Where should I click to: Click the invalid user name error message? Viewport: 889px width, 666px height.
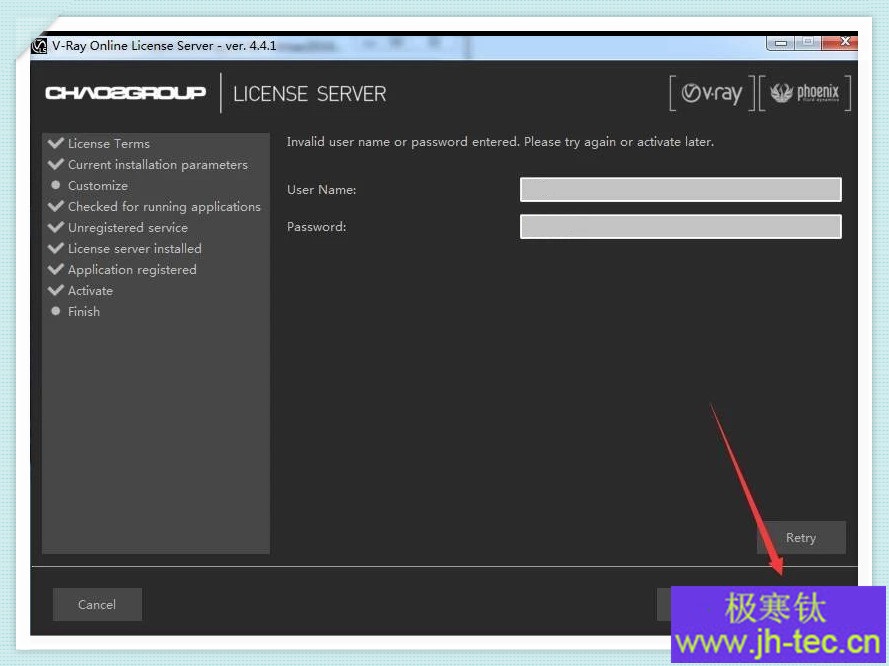pos(500,142)
